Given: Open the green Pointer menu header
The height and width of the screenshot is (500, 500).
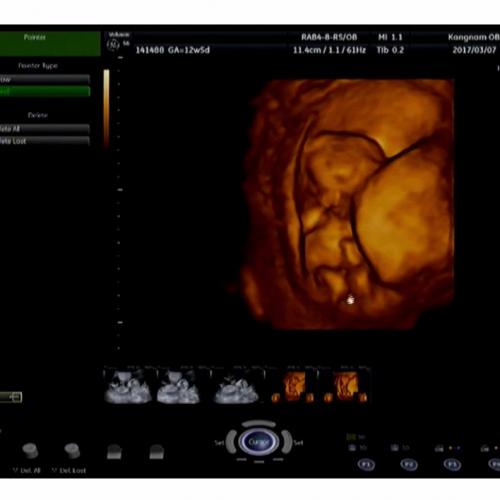Looking at the screenshot, I should click(x=50, y=43).
